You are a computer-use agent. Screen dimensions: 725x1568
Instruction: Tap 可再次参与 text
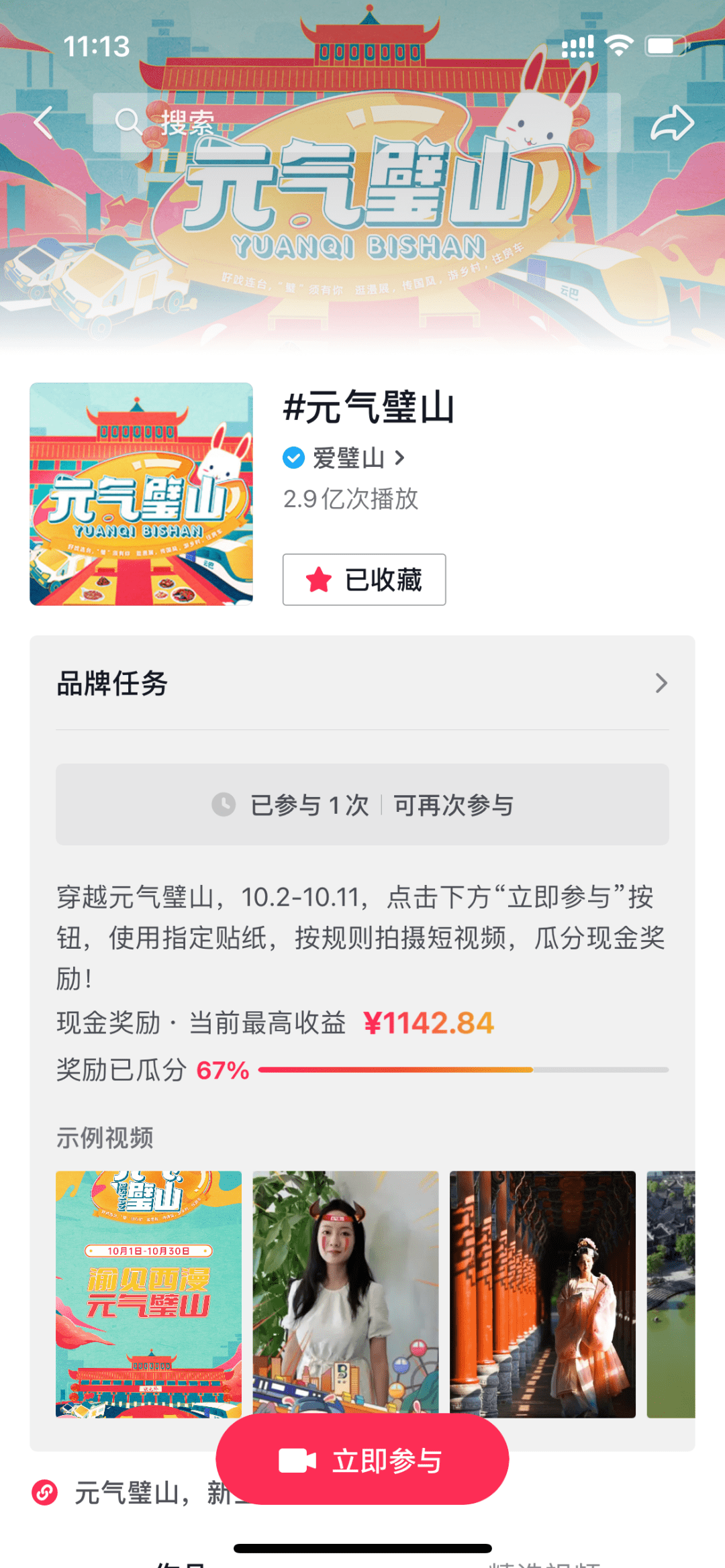(454, 804)
